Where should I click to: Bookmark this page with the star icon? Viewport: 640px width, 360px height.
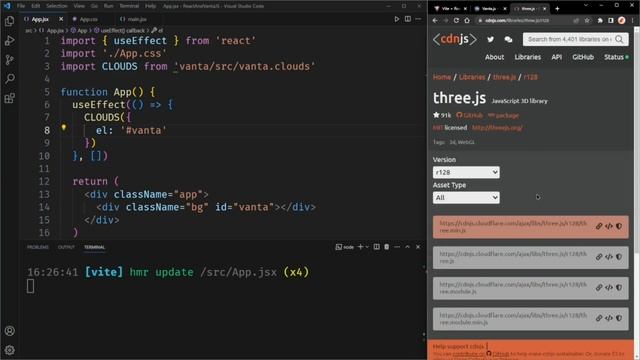587,20
